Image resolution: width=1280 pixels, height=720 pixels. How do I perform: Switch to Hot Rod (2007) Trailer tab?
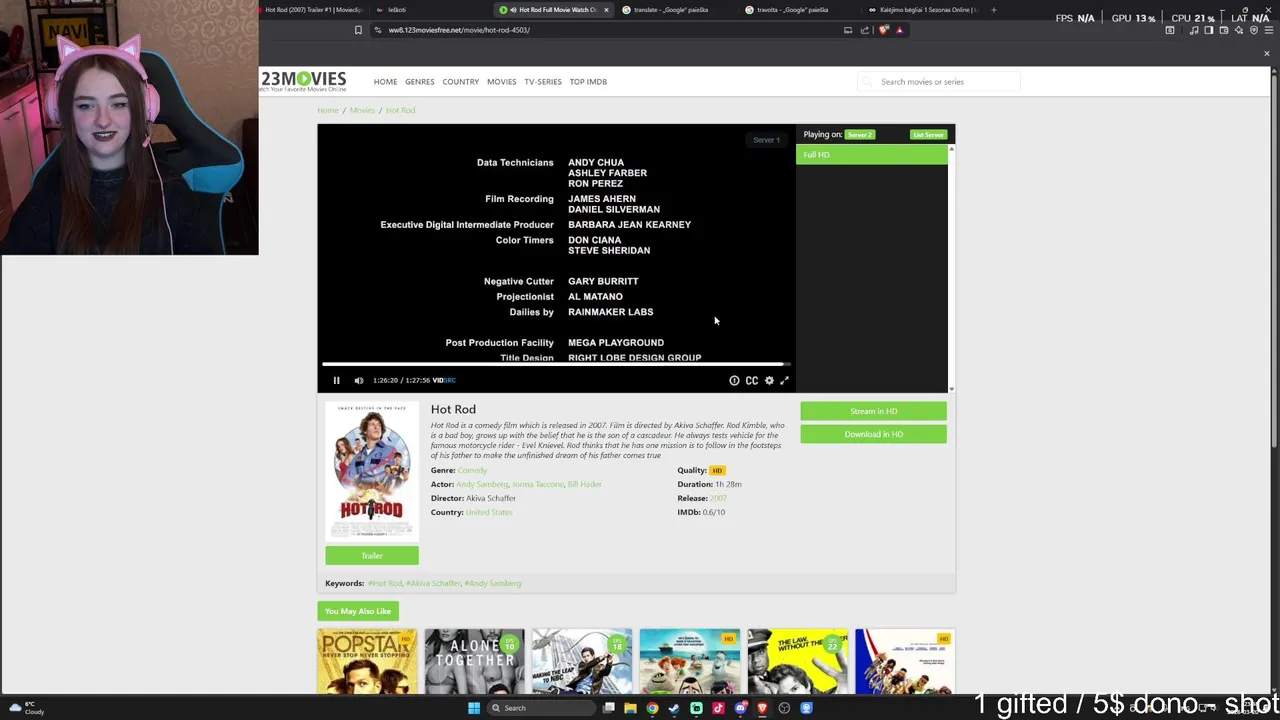pos(313,10)
